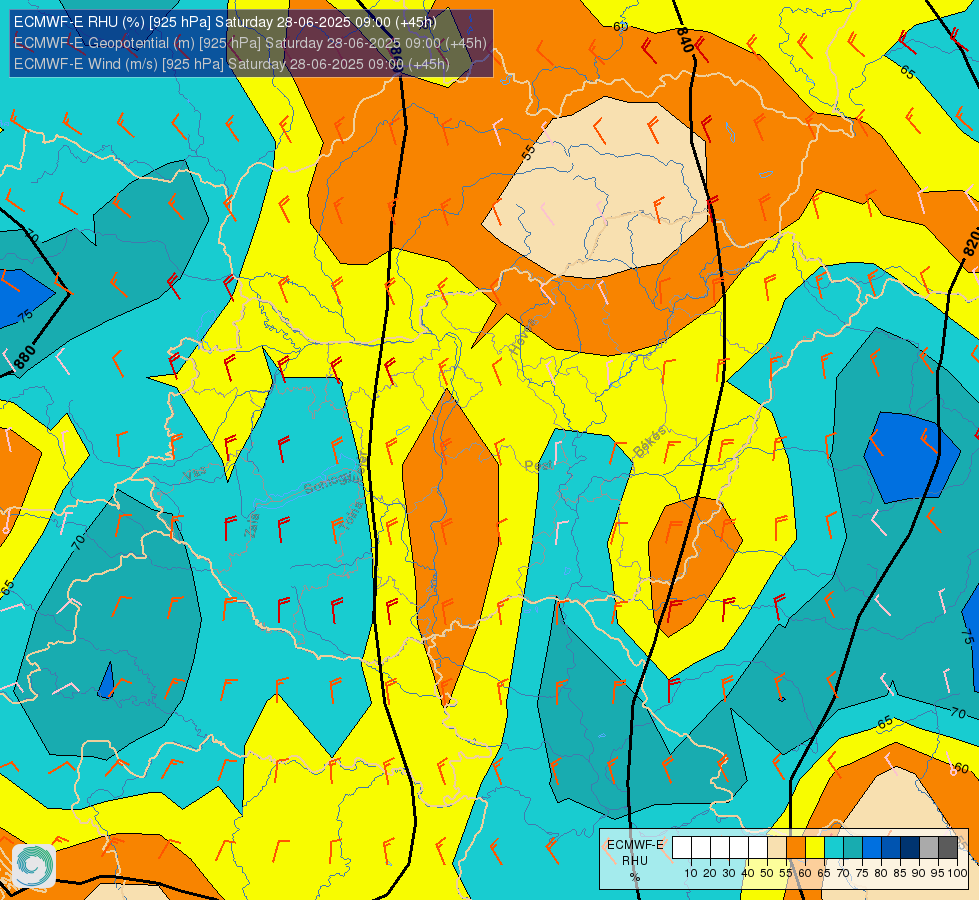
Task: Click the legend value 100
Action: click(957, 873)
